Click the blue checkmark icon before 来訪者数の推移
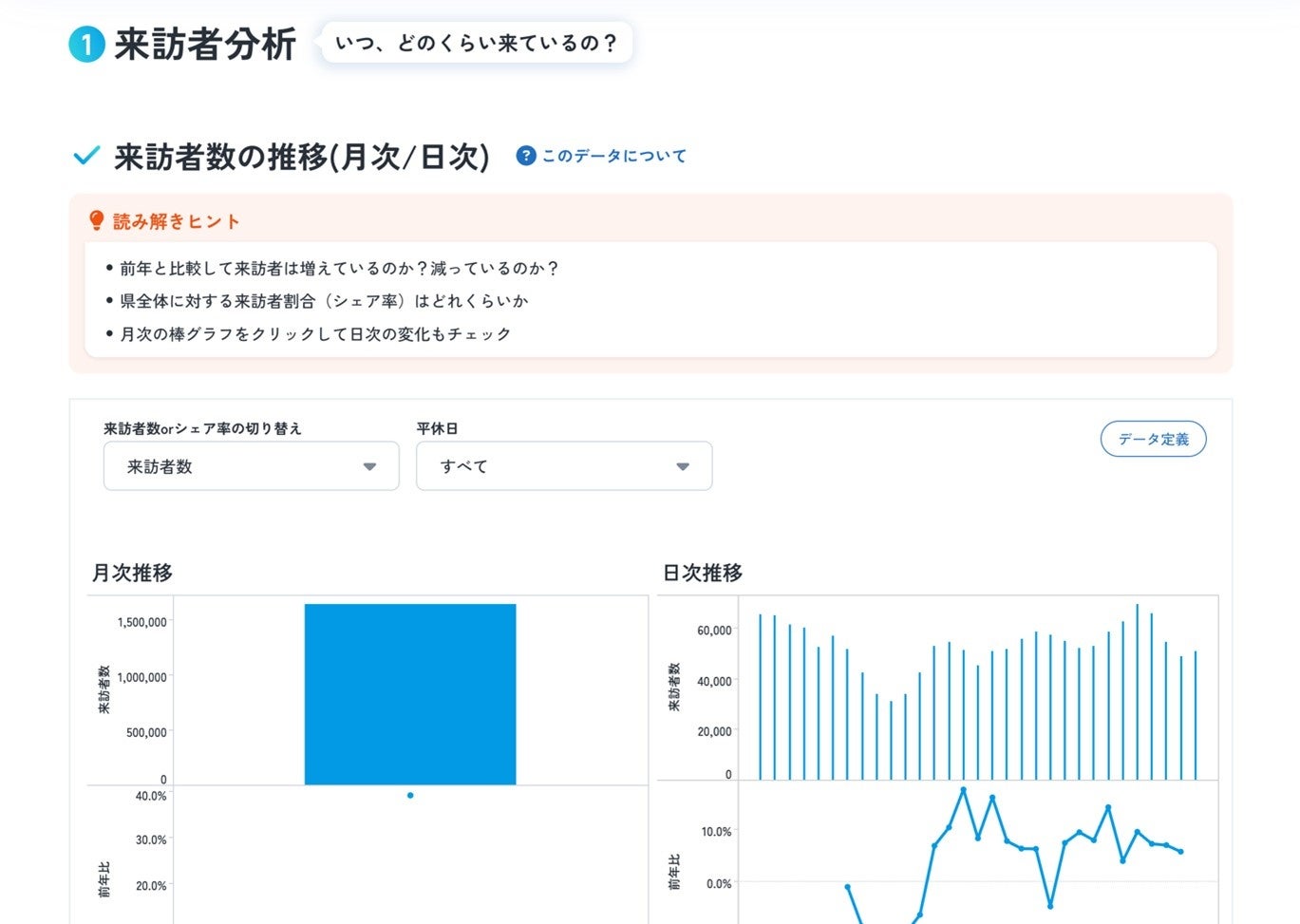This screenshot has height=924, width=1300. point(85,155)
